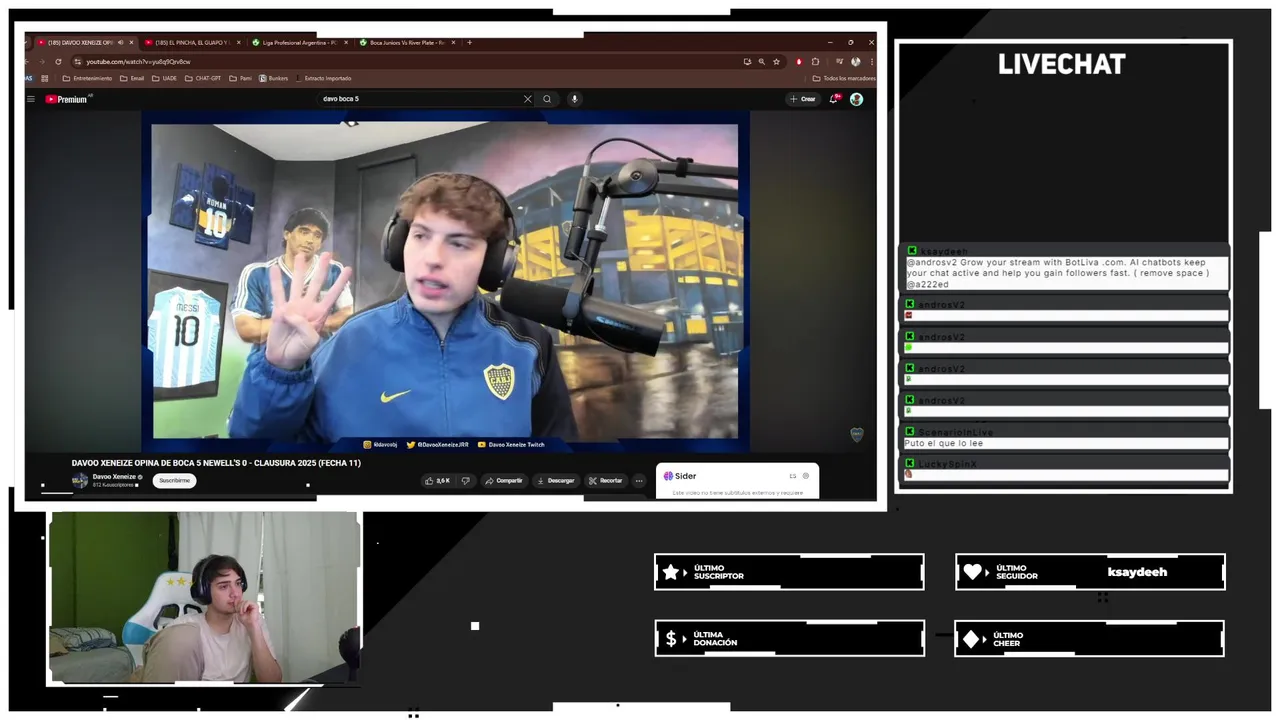The image size is (1280, 720).
Task: Open Sider panel settings gear
Action: click(806, 476)
